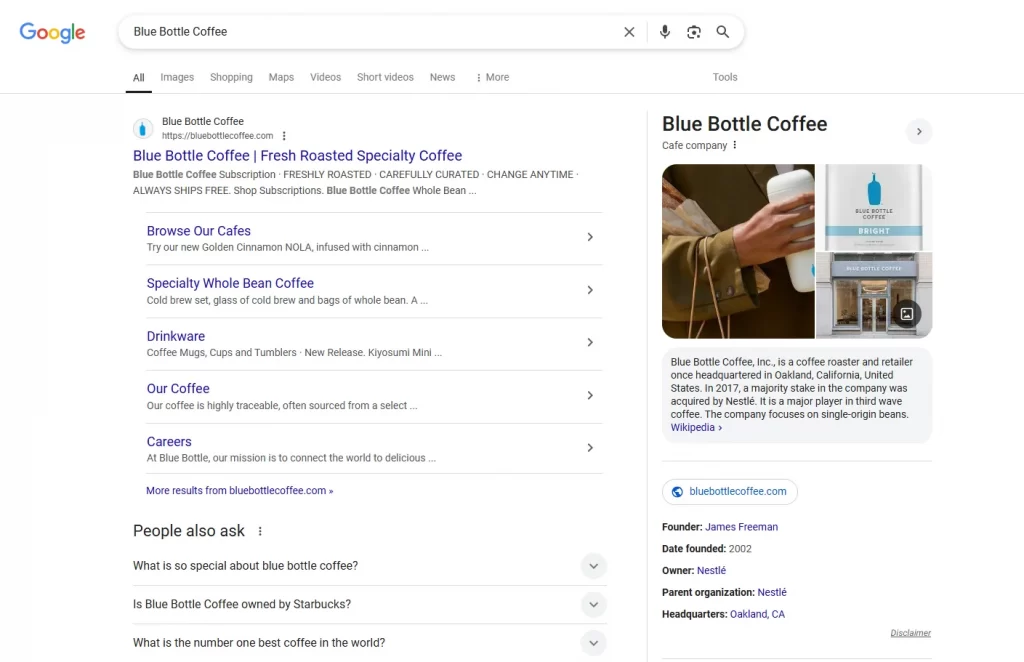Screen dimensions: 1024x662
Task: Open three-dot menu beside People also ask
Action: 260,531
